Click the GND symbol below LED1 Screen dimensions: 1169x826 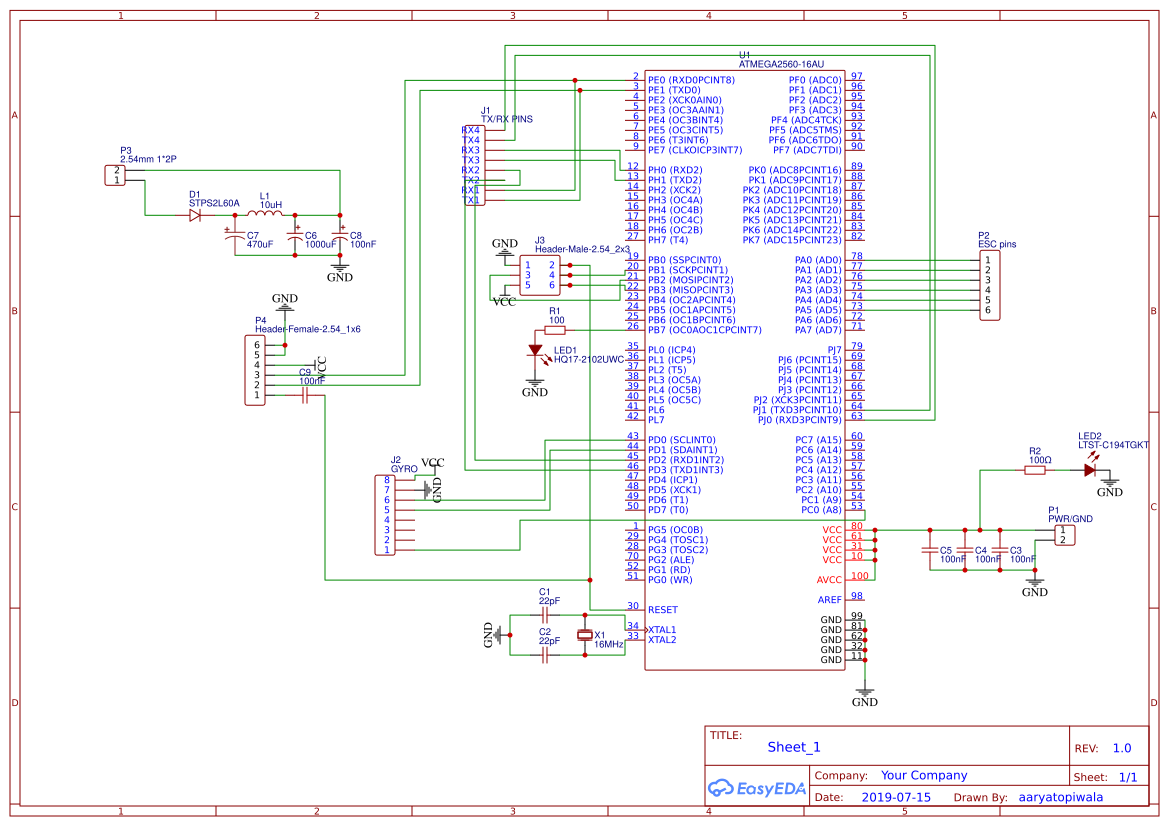coord(535,388)
